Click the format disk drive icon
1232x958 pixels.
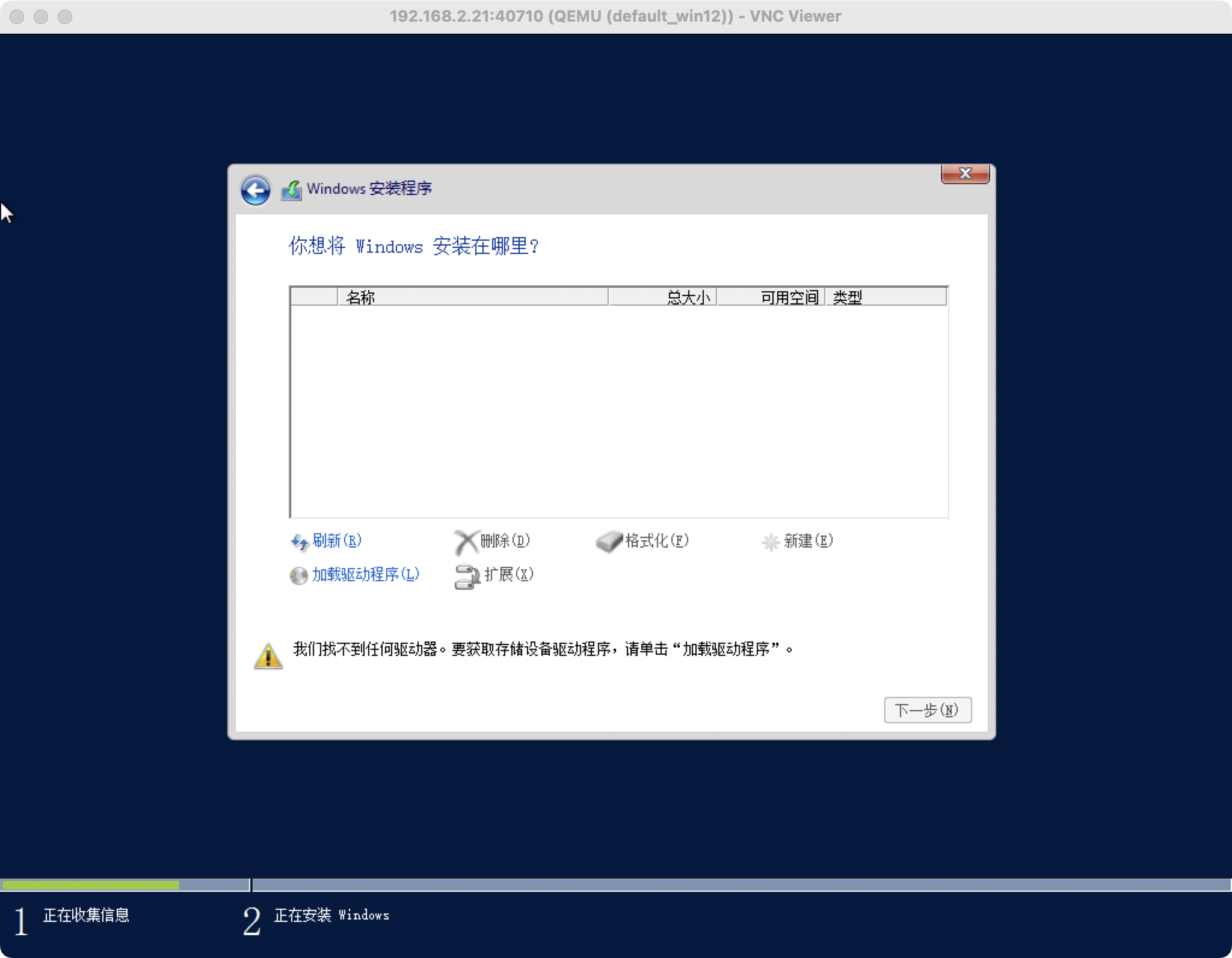[x=609, y=542]
